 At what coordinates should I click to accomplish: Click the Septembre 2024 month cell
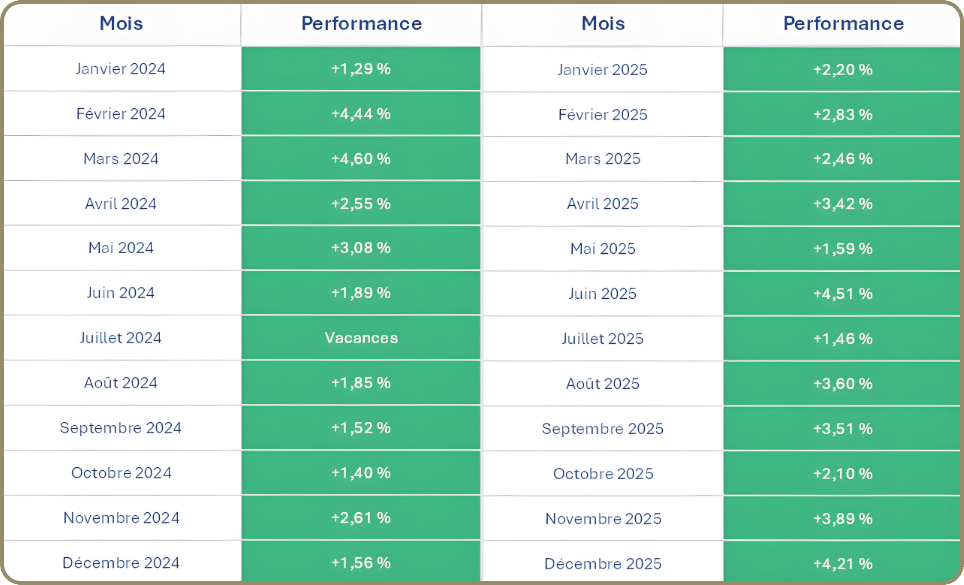tap(121, 428)
